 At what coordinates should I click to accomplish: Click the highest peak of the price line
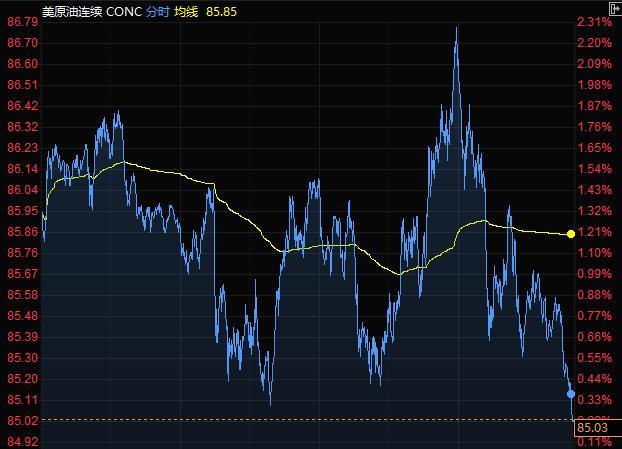(x=456, y=29)
